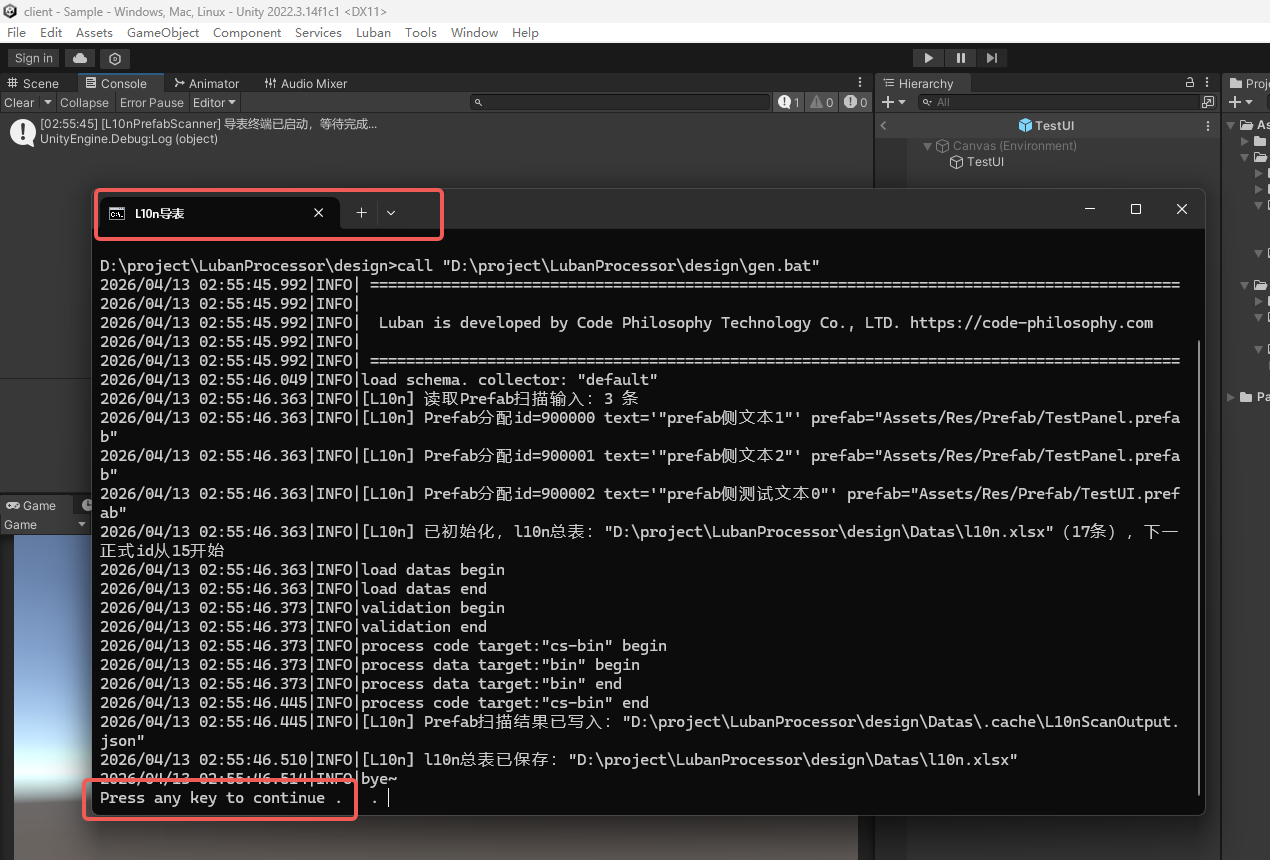Click the blue TestUI prefab cube icon

pos(1025,125)
